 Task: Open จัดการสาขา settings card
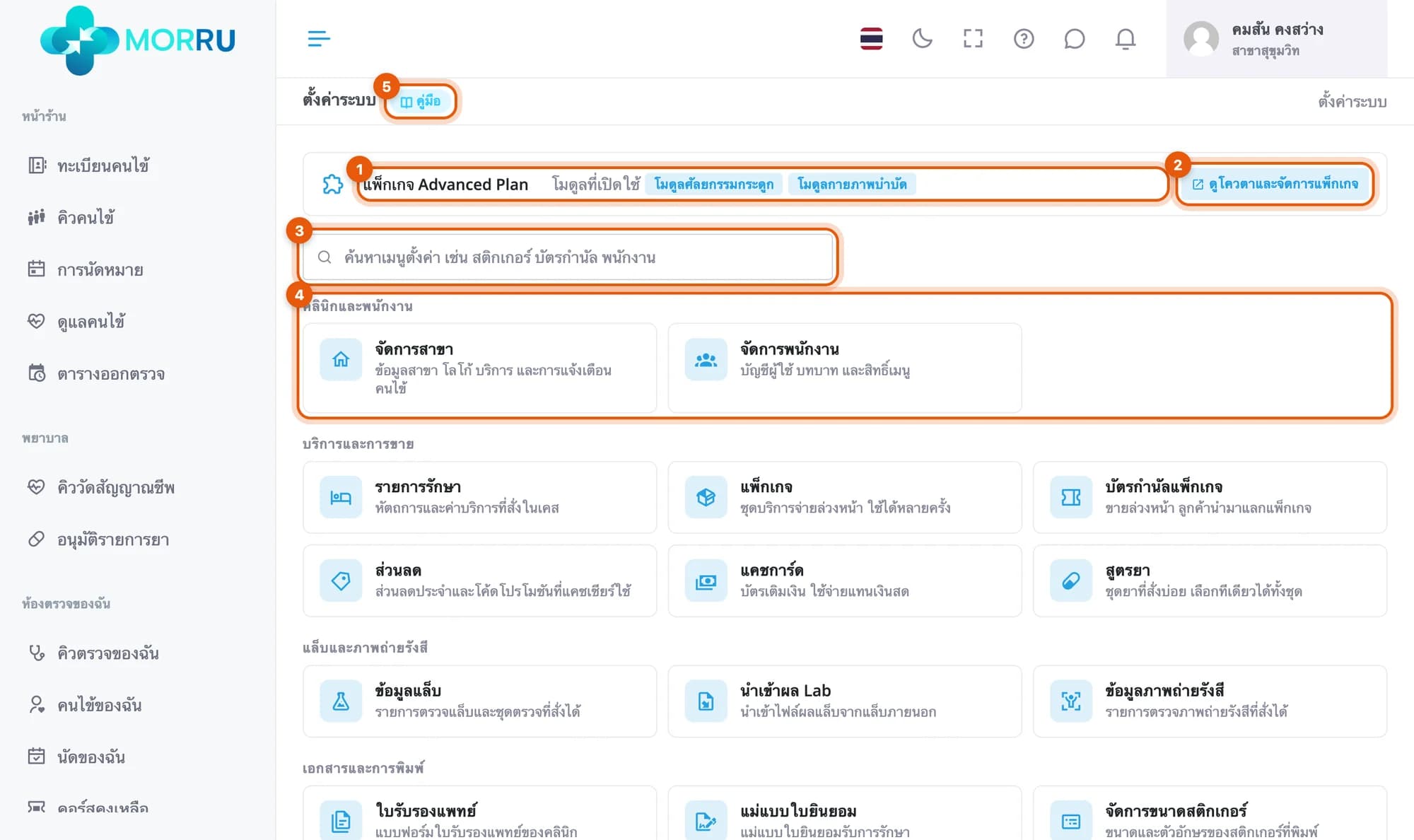(479, 368)
